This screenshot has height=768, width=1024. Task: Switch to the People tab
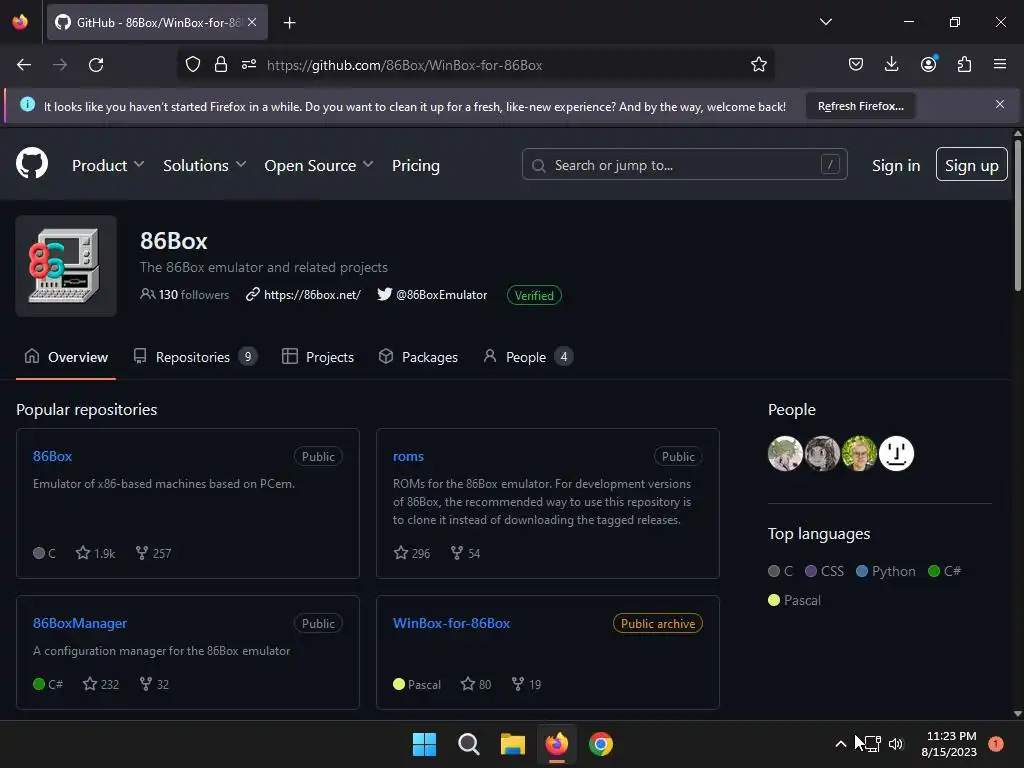coord(528,357)
